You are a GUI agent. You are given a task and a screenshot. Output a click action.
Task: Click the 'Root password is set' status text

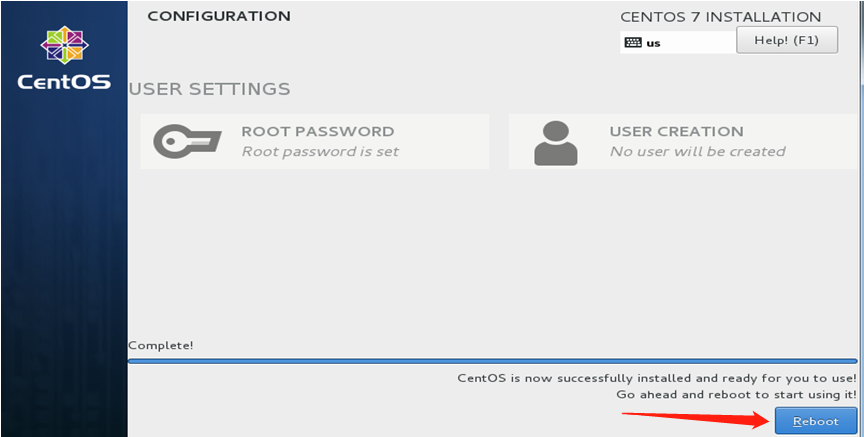click(x=320, y=152)
